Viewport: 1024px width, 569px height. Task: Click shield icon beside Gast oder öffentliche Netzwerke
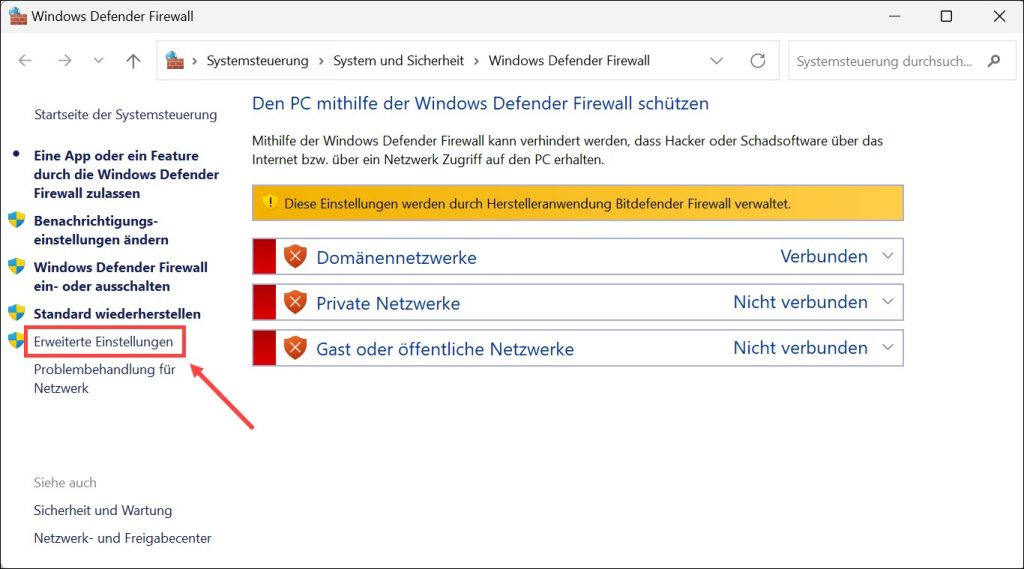tap(295, 348)
